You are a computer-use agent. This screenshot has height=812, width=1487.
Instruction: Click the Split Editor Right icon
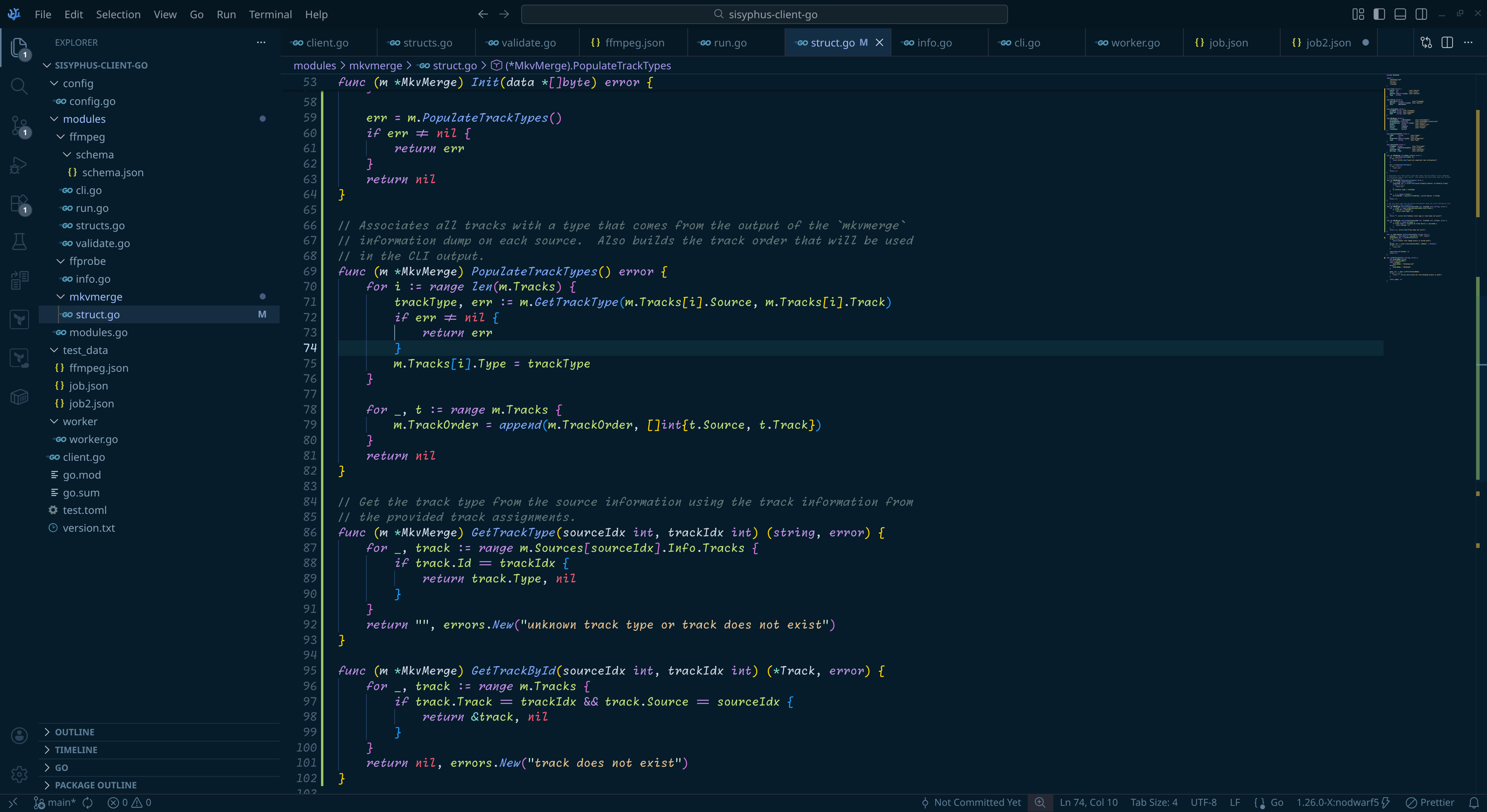[1447, 43]
